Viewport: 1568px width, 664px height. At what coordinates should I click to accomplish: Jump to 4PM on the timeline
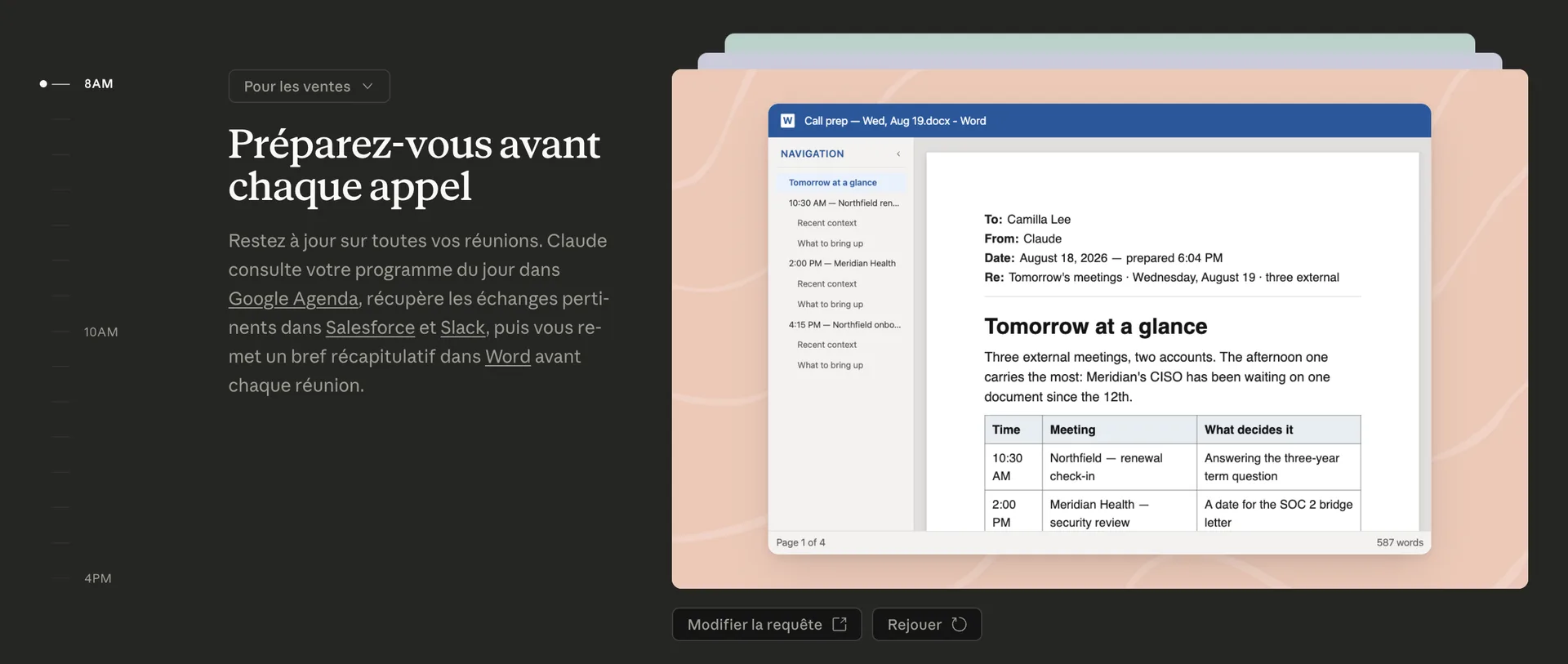point(98,578)
